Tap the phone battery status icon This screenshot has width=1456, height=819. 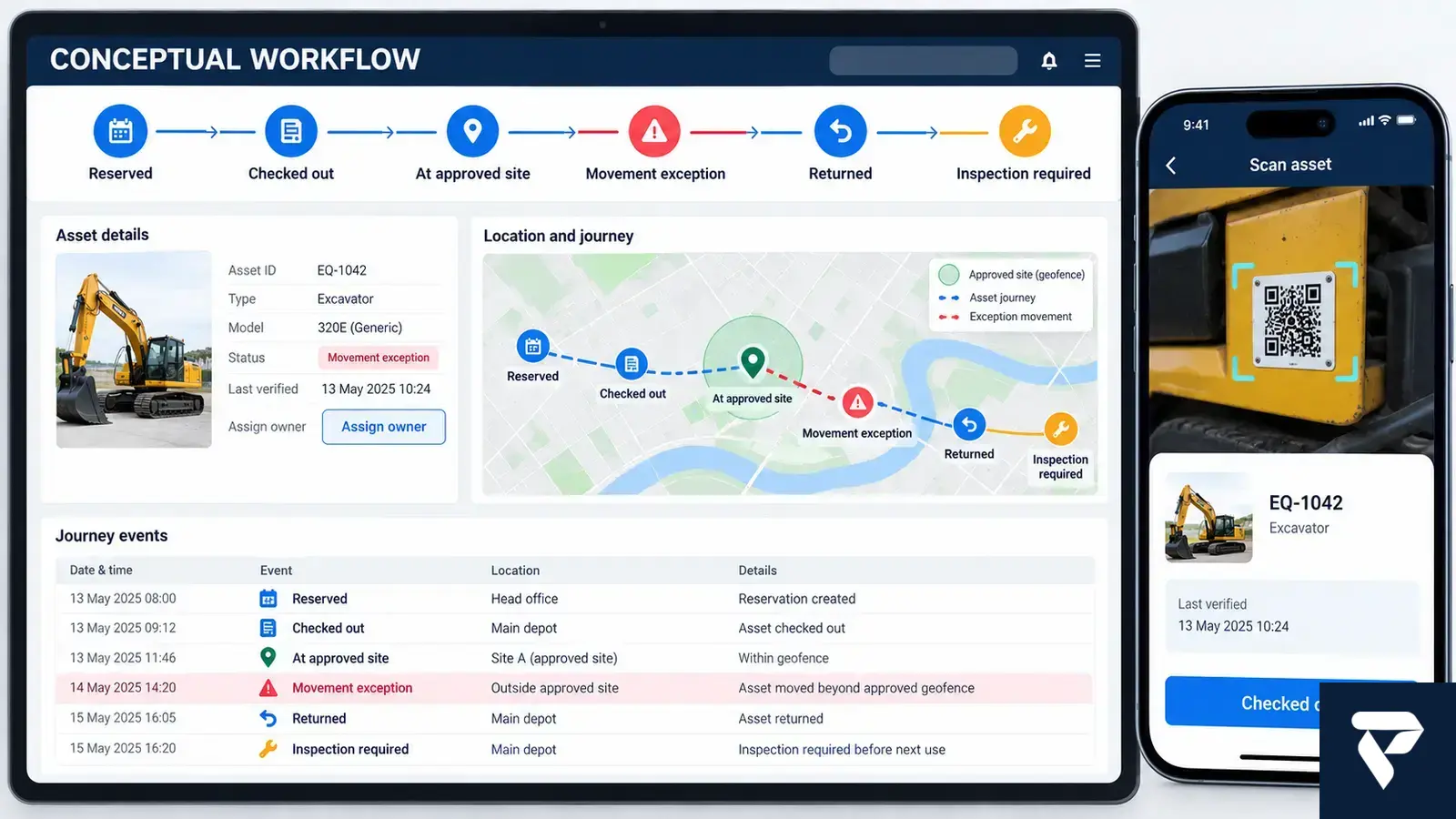pyautogui.click(x=1407, y=120)
